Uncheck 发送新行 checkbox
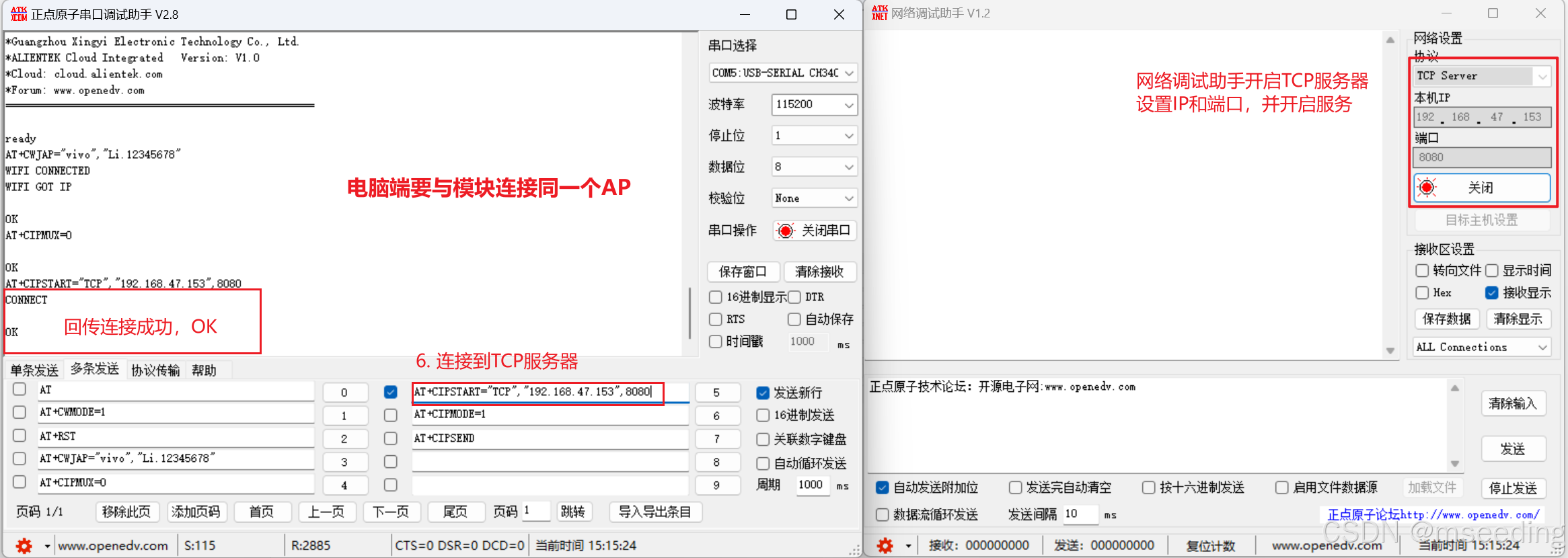Image resolution: width=1568 pixels, height=558 pixels. pos(763,393)
